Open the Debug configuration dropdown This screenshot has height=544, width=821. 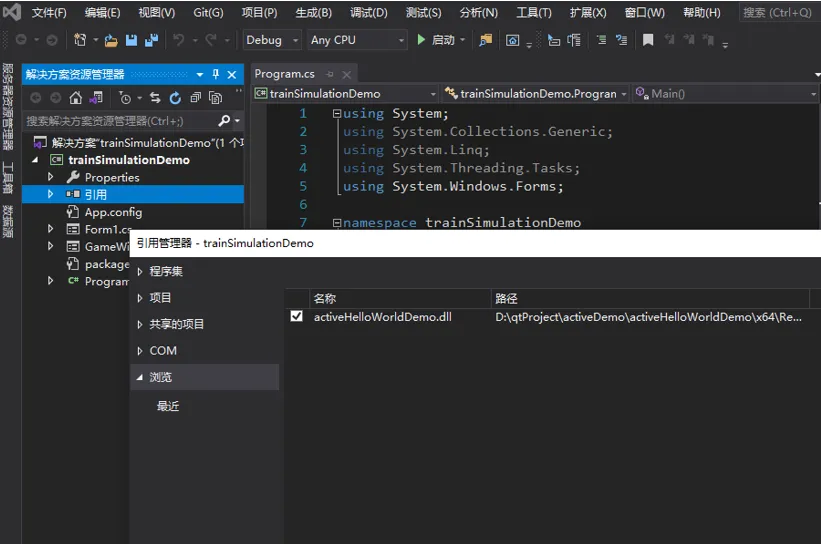[x=272, y=40]
